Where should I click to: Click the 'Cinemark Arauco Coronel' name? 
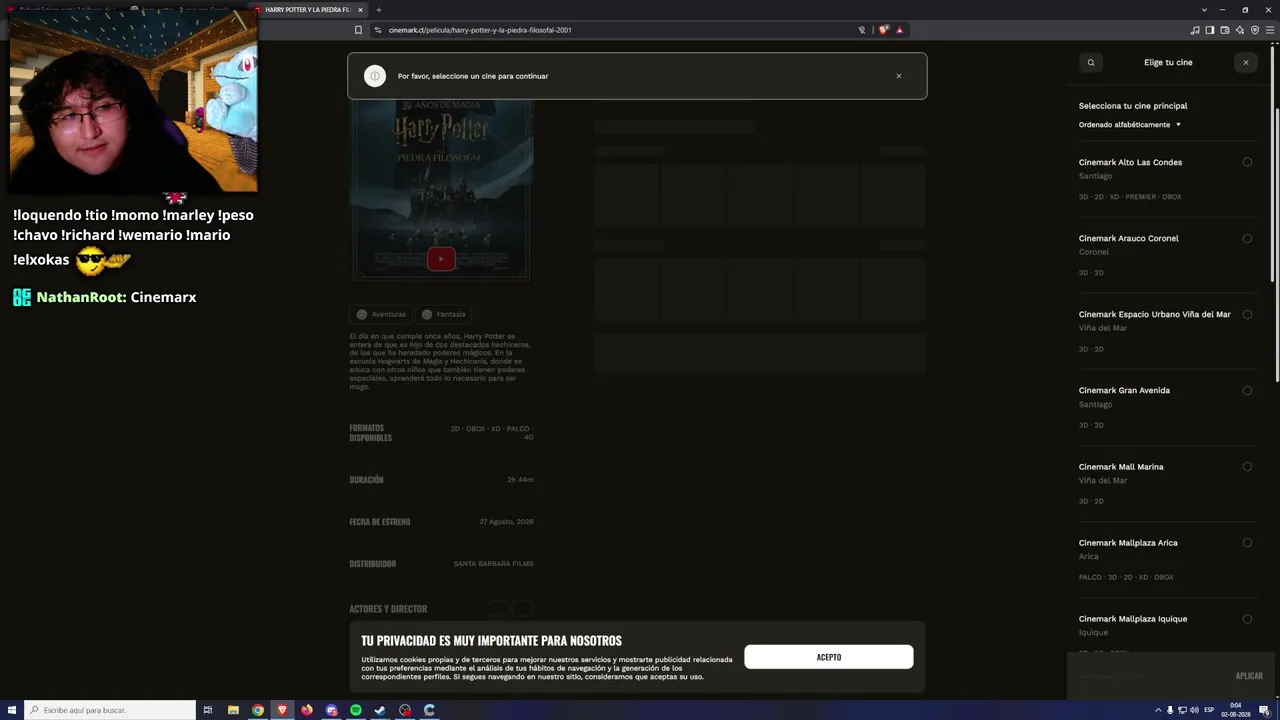pyautogui.click(x=1128, y=238)
